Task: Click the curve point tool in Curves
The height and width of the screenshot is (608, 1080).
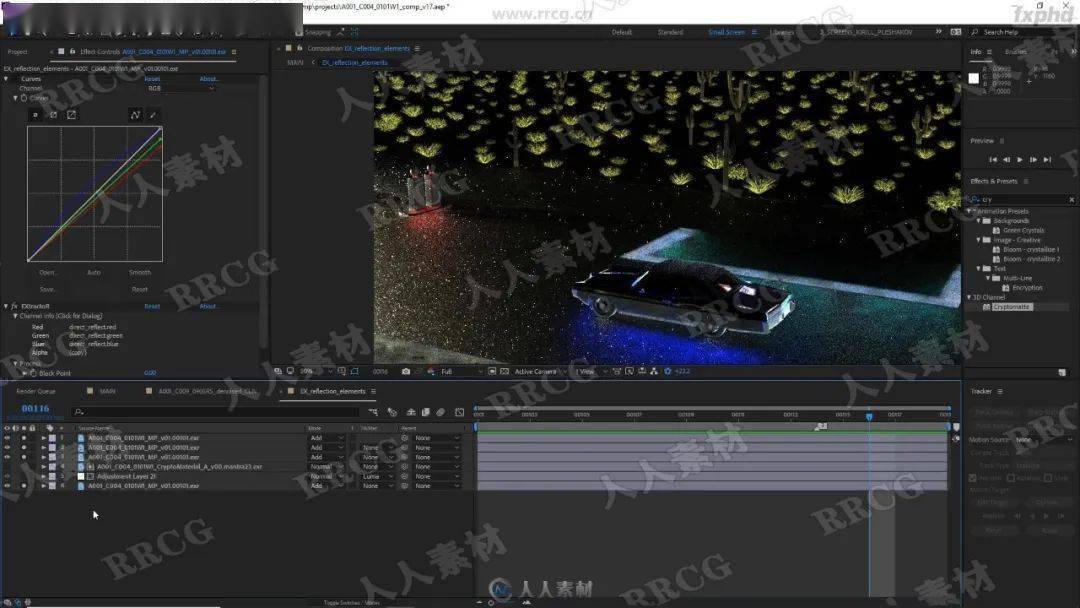Action: [135, 115]
